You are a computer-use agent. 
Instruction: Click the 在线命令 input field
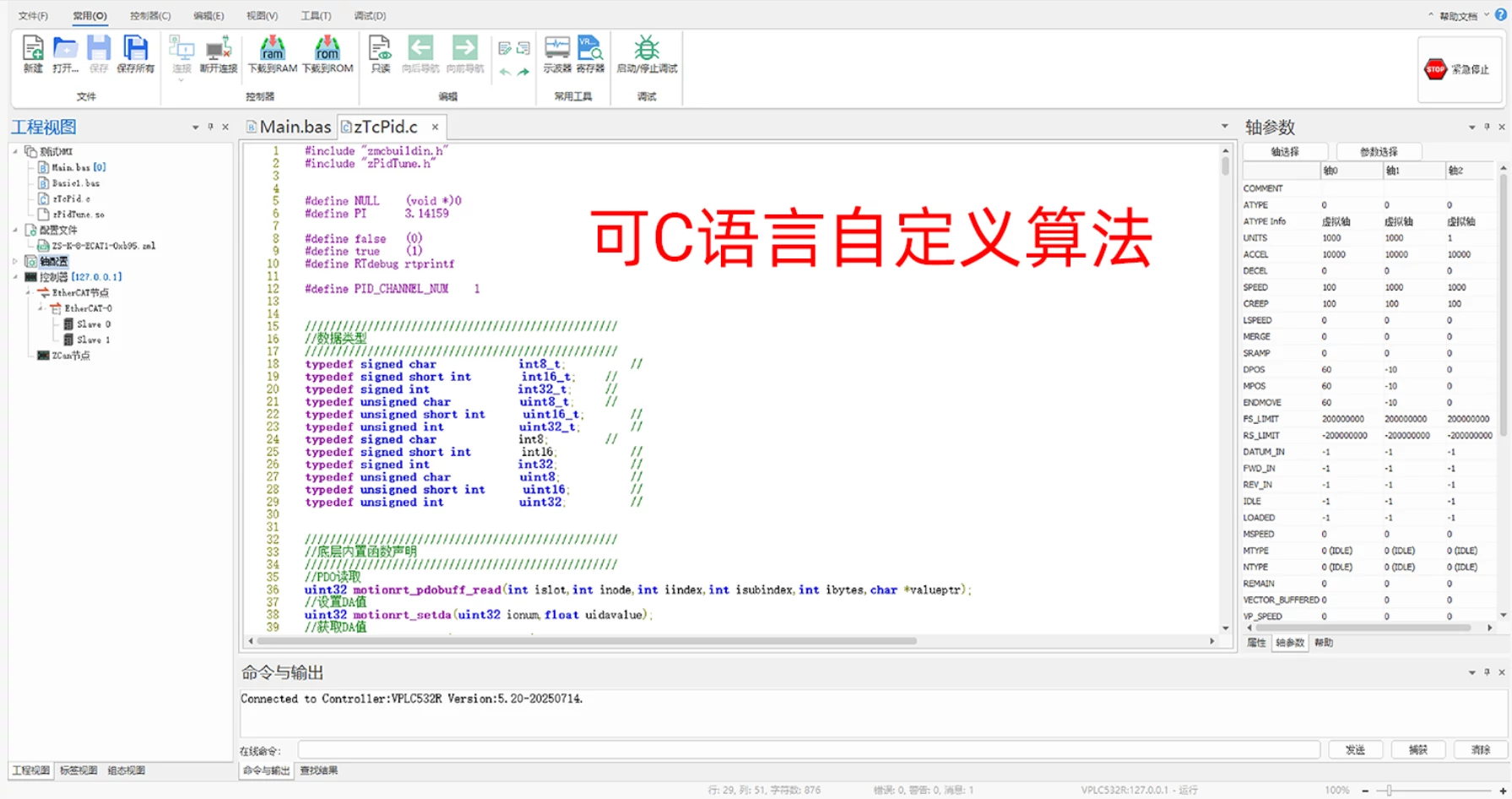809,750
